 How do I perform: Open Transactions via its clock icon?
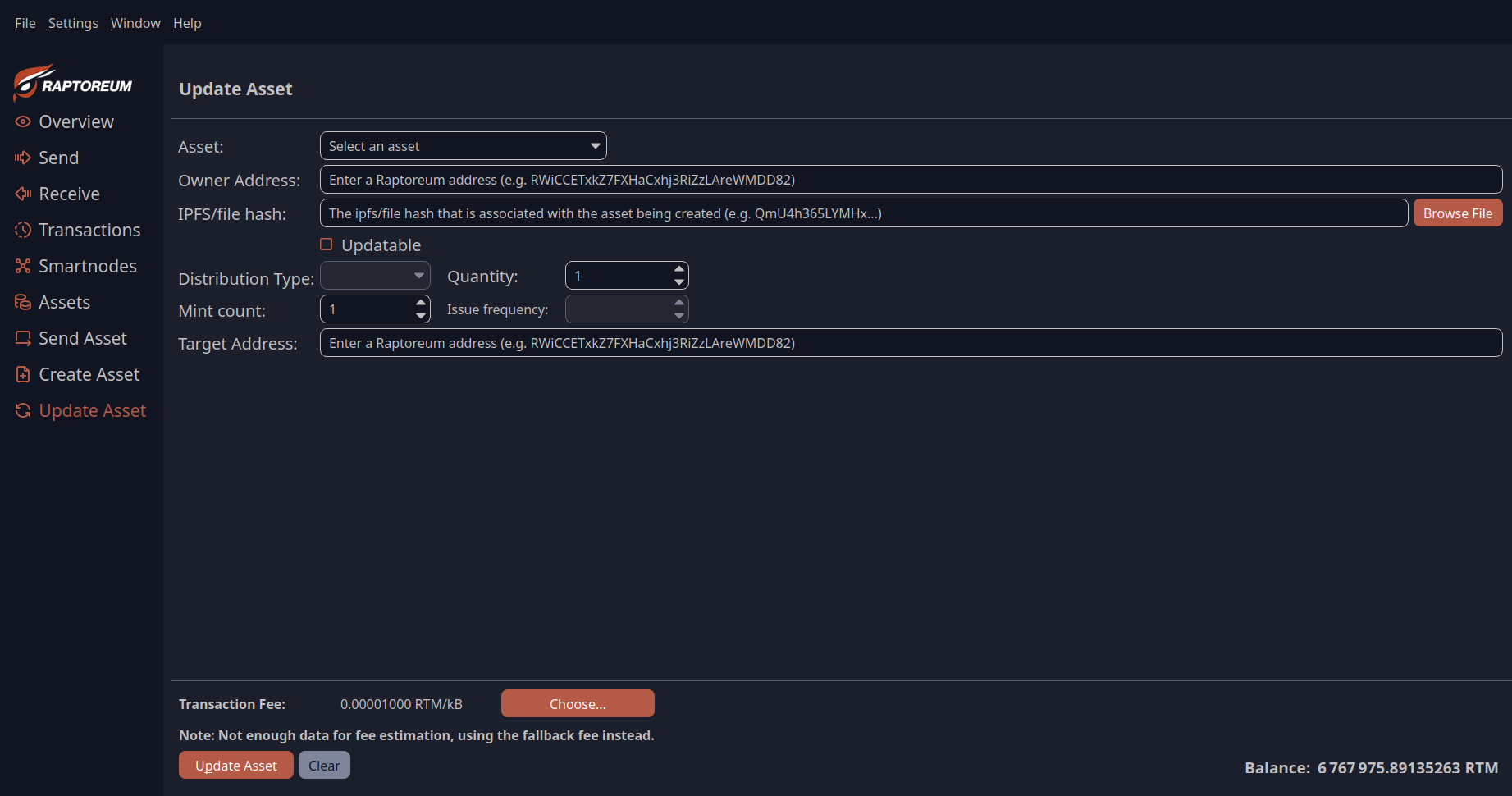tap(23, 230)
